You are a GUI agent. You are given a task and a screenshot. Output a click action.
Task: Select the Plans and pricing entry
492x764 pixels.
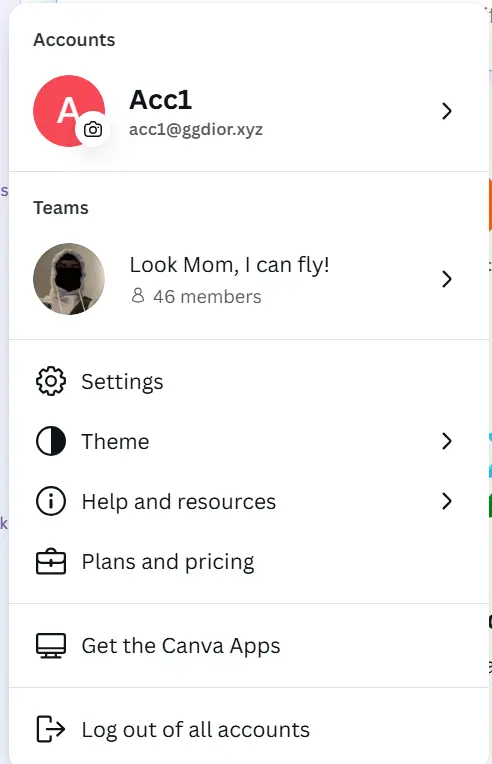coord(249,562)
